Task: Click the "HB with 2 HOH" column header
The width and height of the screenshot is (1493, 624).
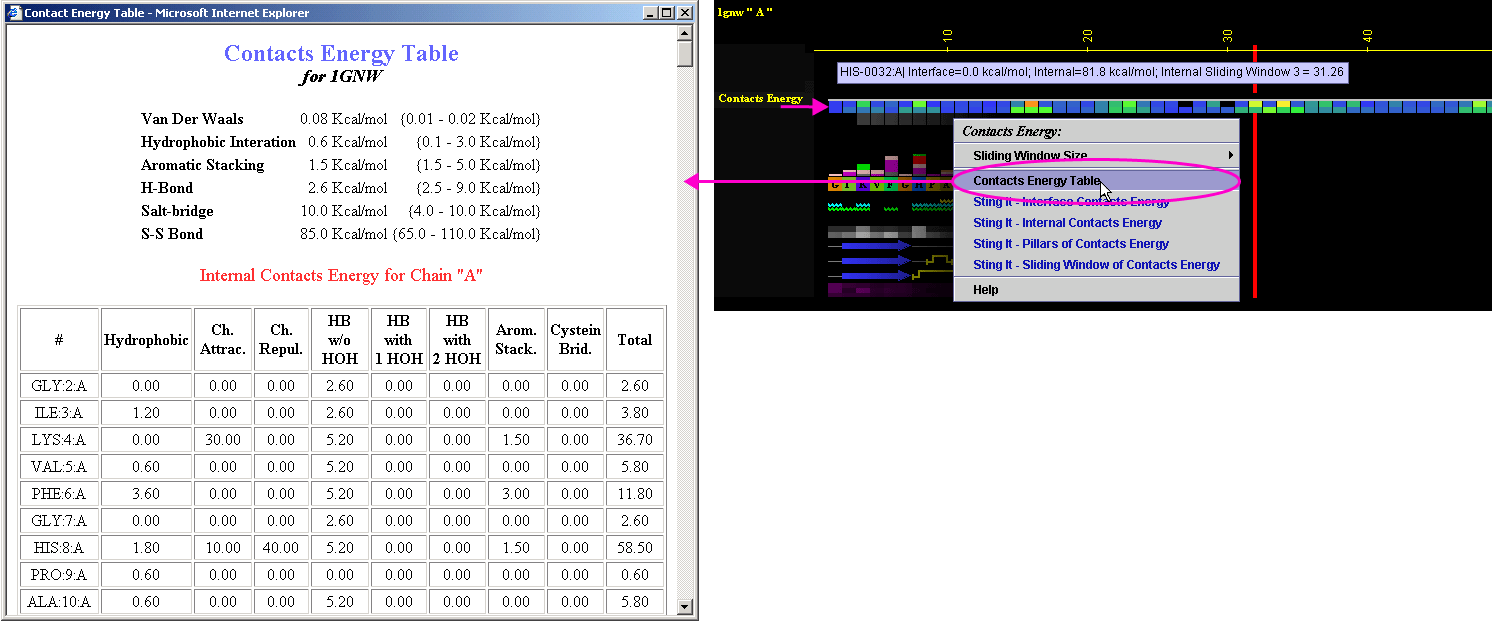Action: click(x=457, y=340)
